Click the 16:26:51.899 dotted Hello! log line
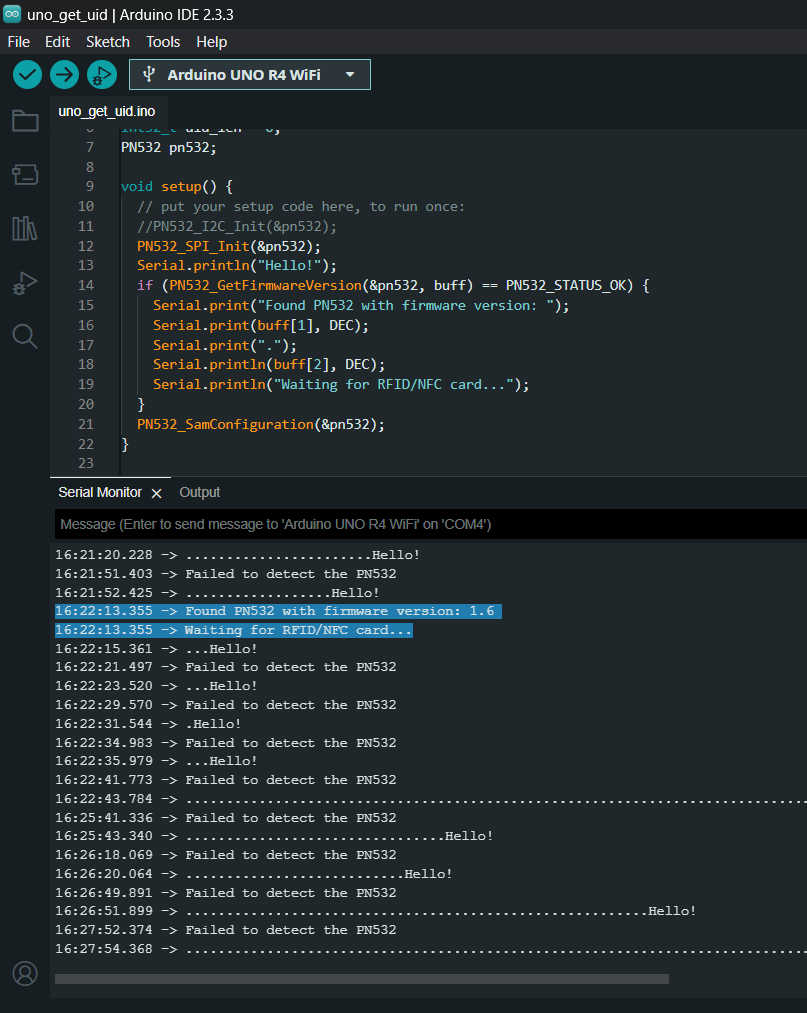Viewport: 807px width, 1013px height. (375, 911)
